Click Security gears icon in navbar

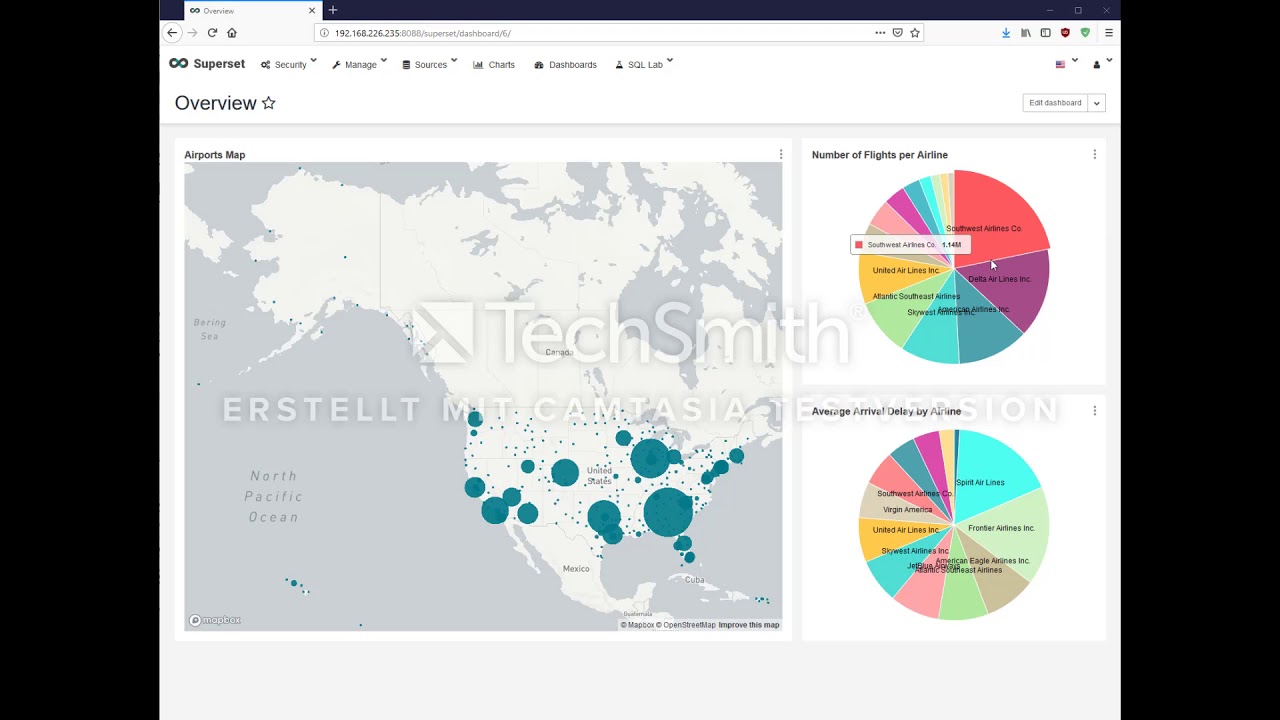click(x=266, y=65)
